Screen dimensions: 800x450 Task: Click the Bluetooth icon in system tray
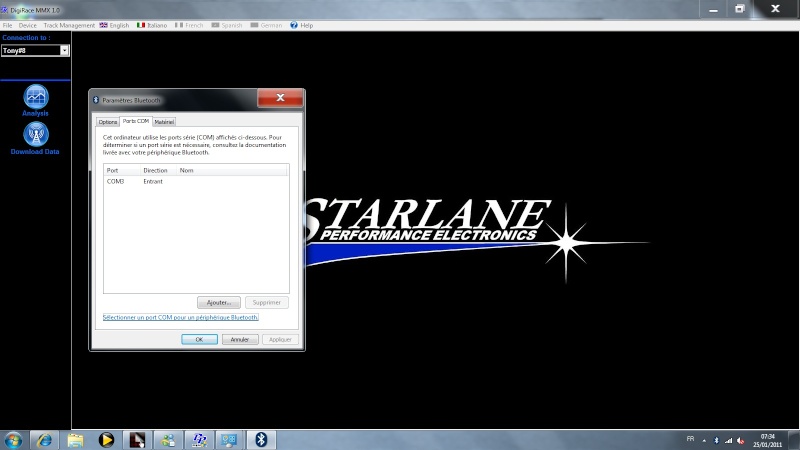(x=716, y=440)
